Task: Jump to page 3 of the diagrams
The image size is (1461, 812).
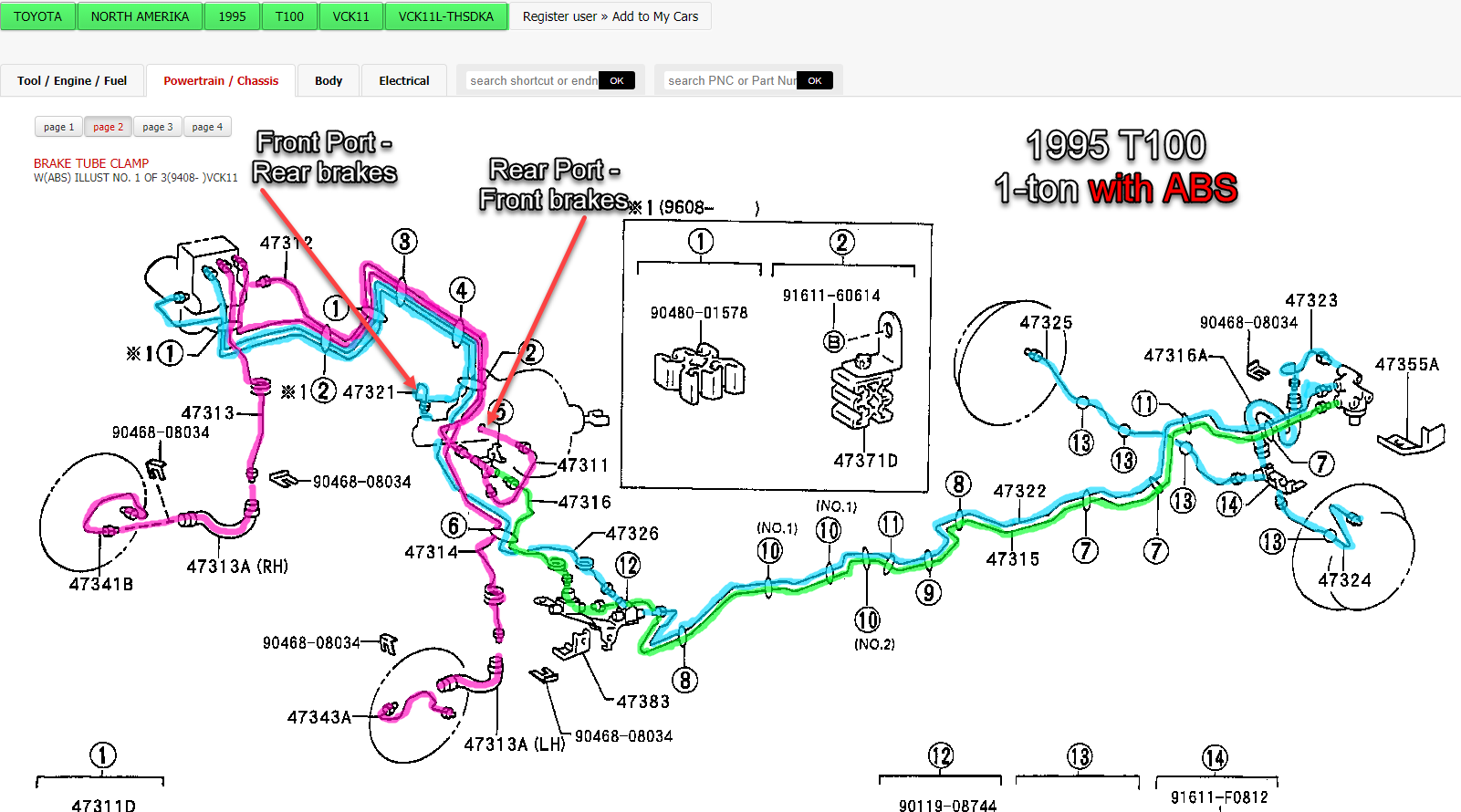Action: (157, 127)
